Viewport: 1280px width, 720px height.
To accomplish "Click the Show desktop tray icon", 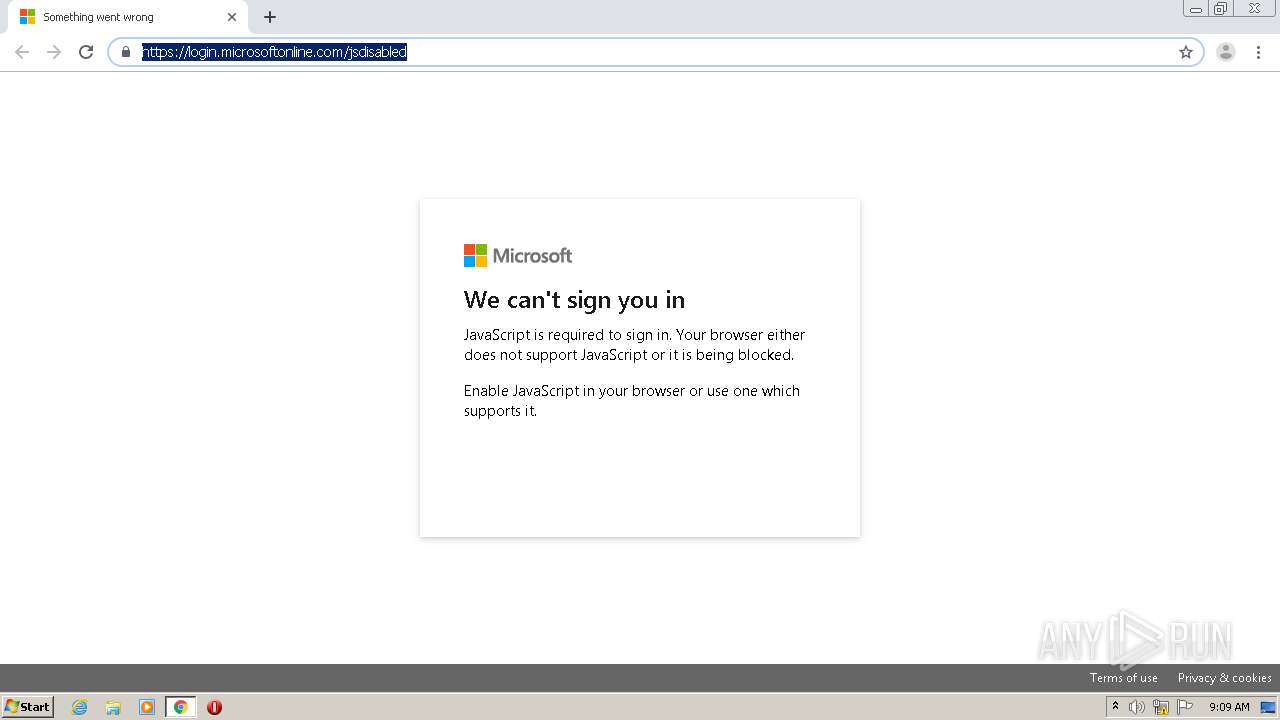I will point(1268,707).
